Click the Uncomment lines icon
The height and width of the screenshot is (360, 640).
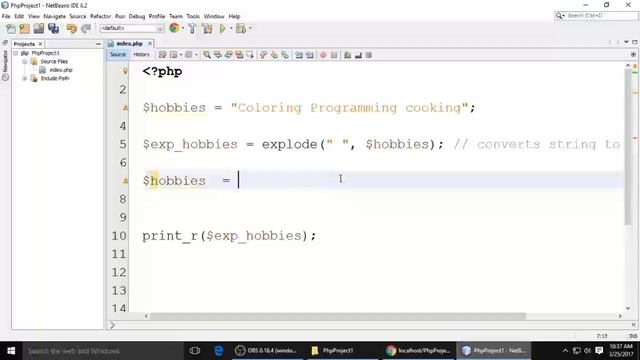[358, 55]
